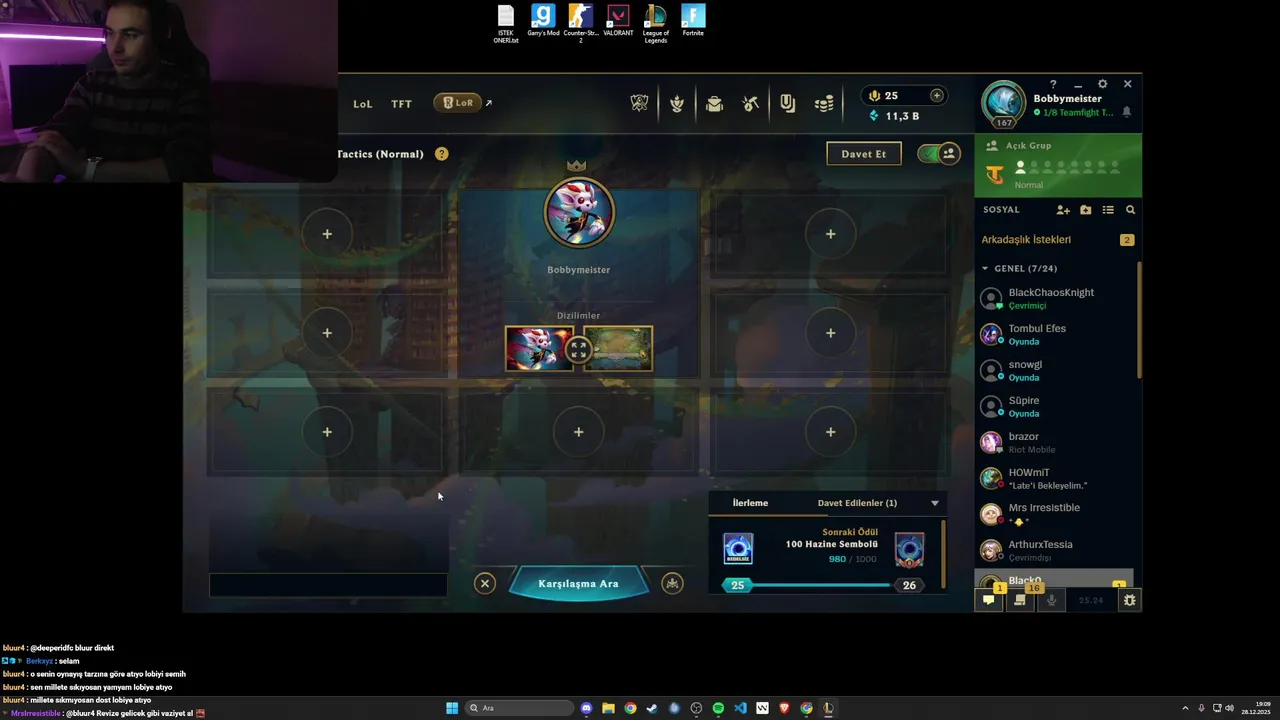Select the İlerleme tab
Screen dimensions: 1280x720
750,503
